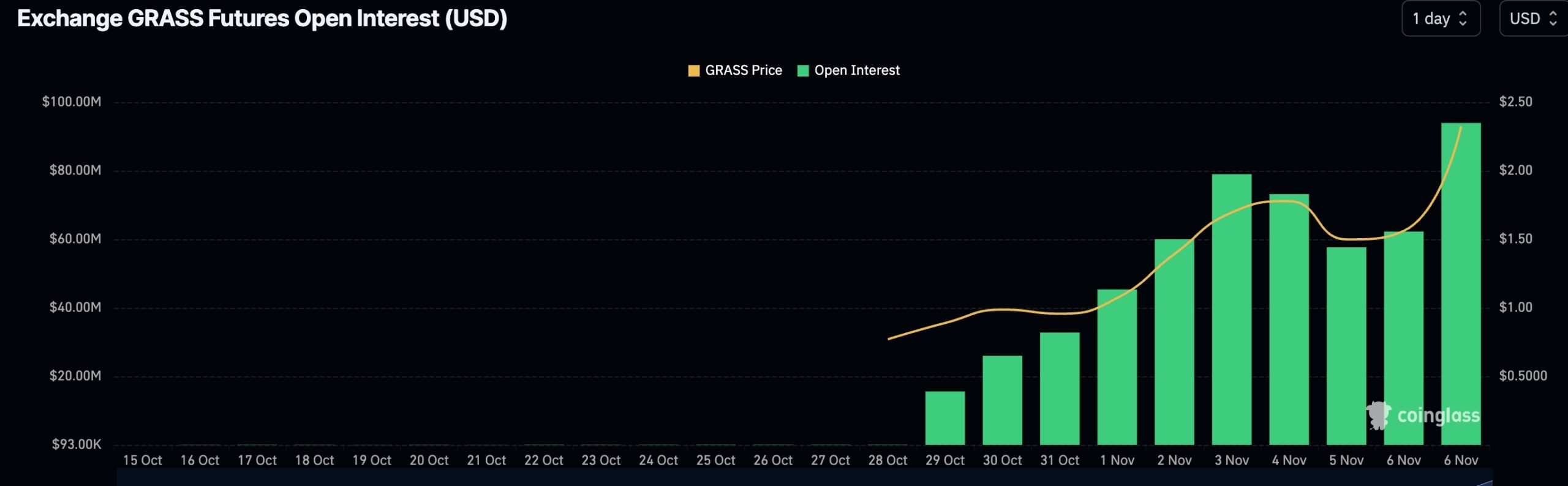Click the $93.00K left axis label
This screenshot has height=486, width=1568.
point(77,444)
